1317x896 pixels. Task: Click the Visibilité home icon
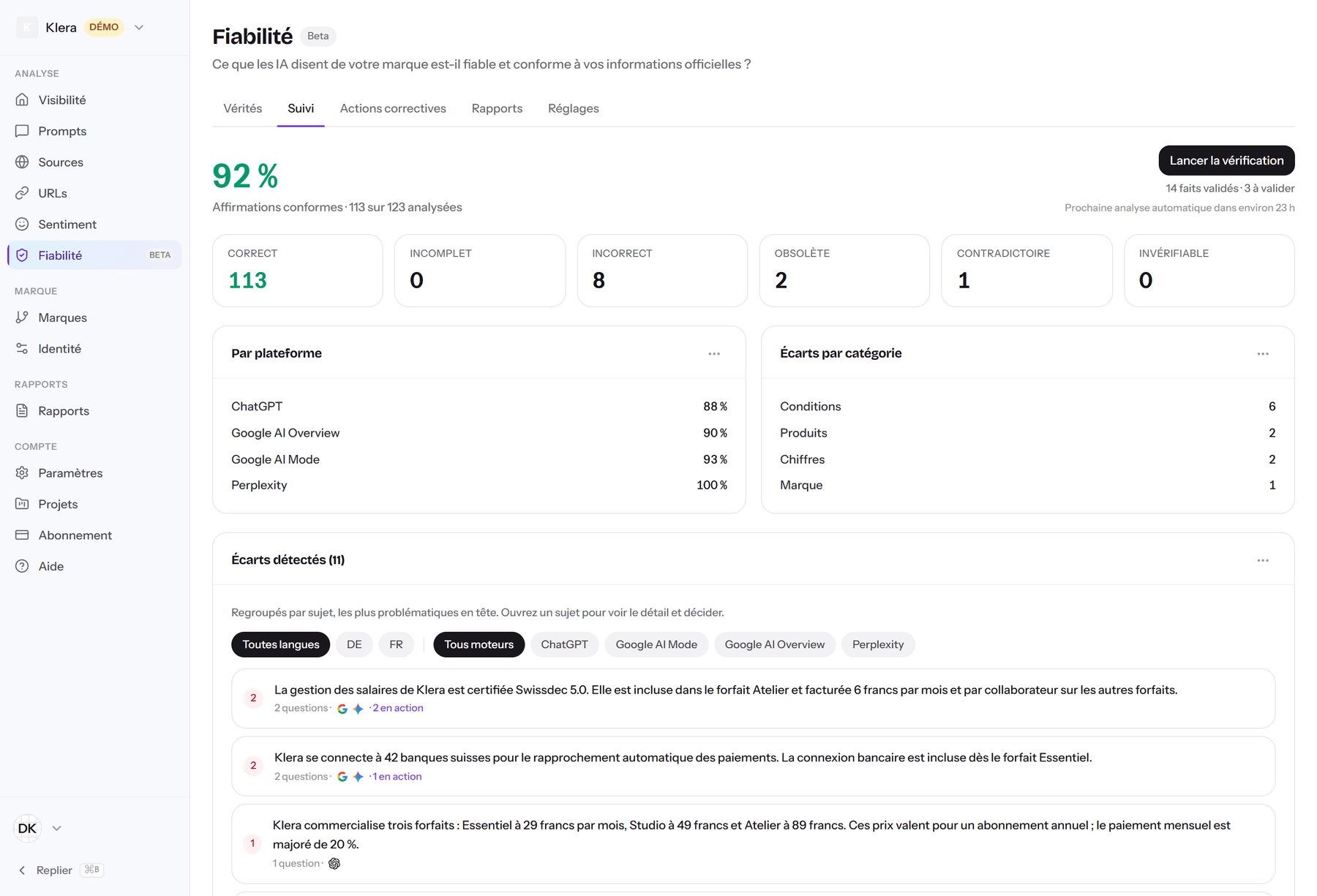[x=22, y=99]
